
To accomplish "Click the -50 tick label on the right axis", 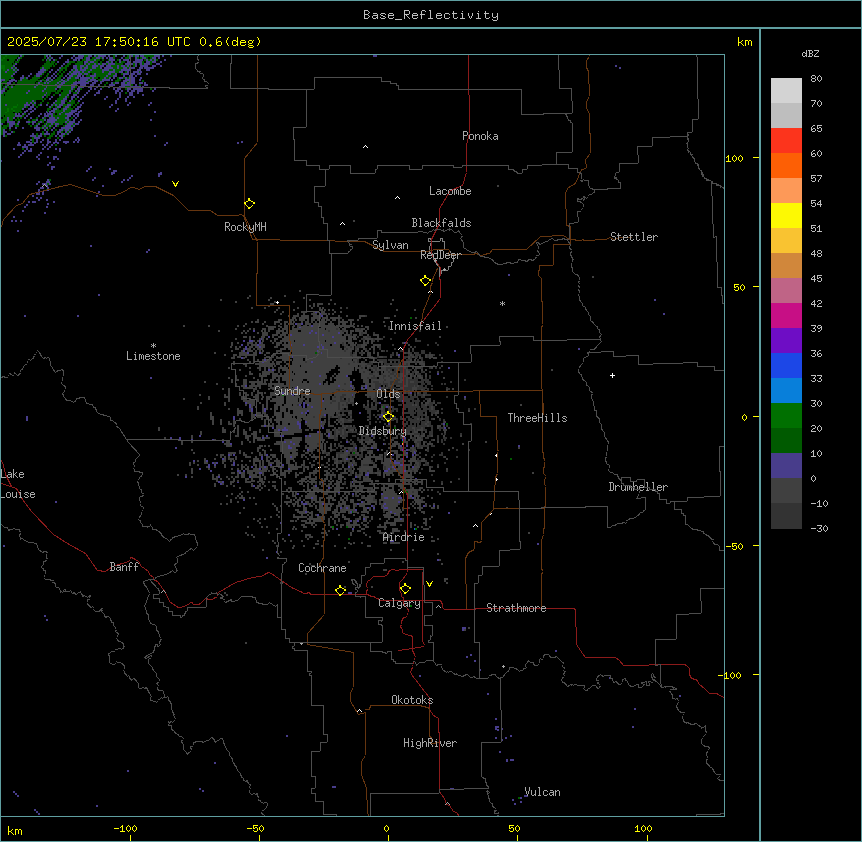I will [x=734, y=546].
